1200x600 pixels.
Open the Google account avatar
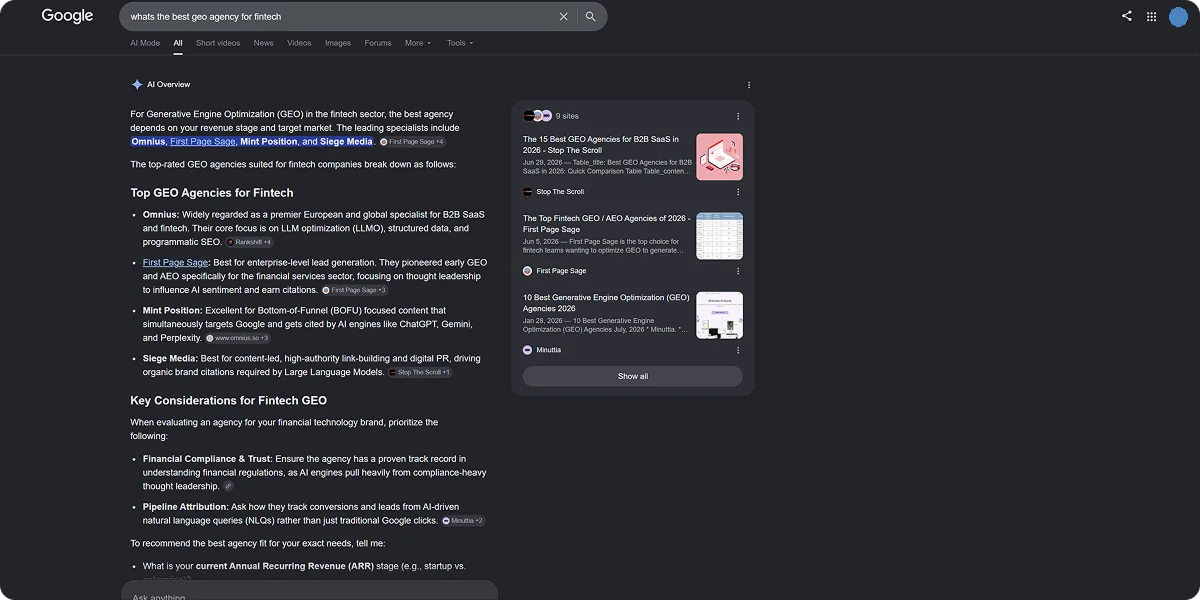click(x=1178, y=16)
